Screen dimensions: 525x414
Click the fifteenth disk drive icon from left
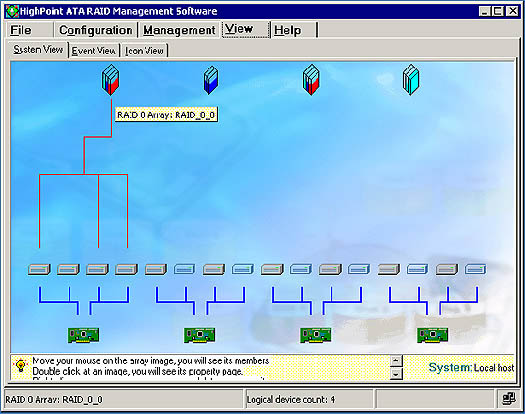point(447,269)
